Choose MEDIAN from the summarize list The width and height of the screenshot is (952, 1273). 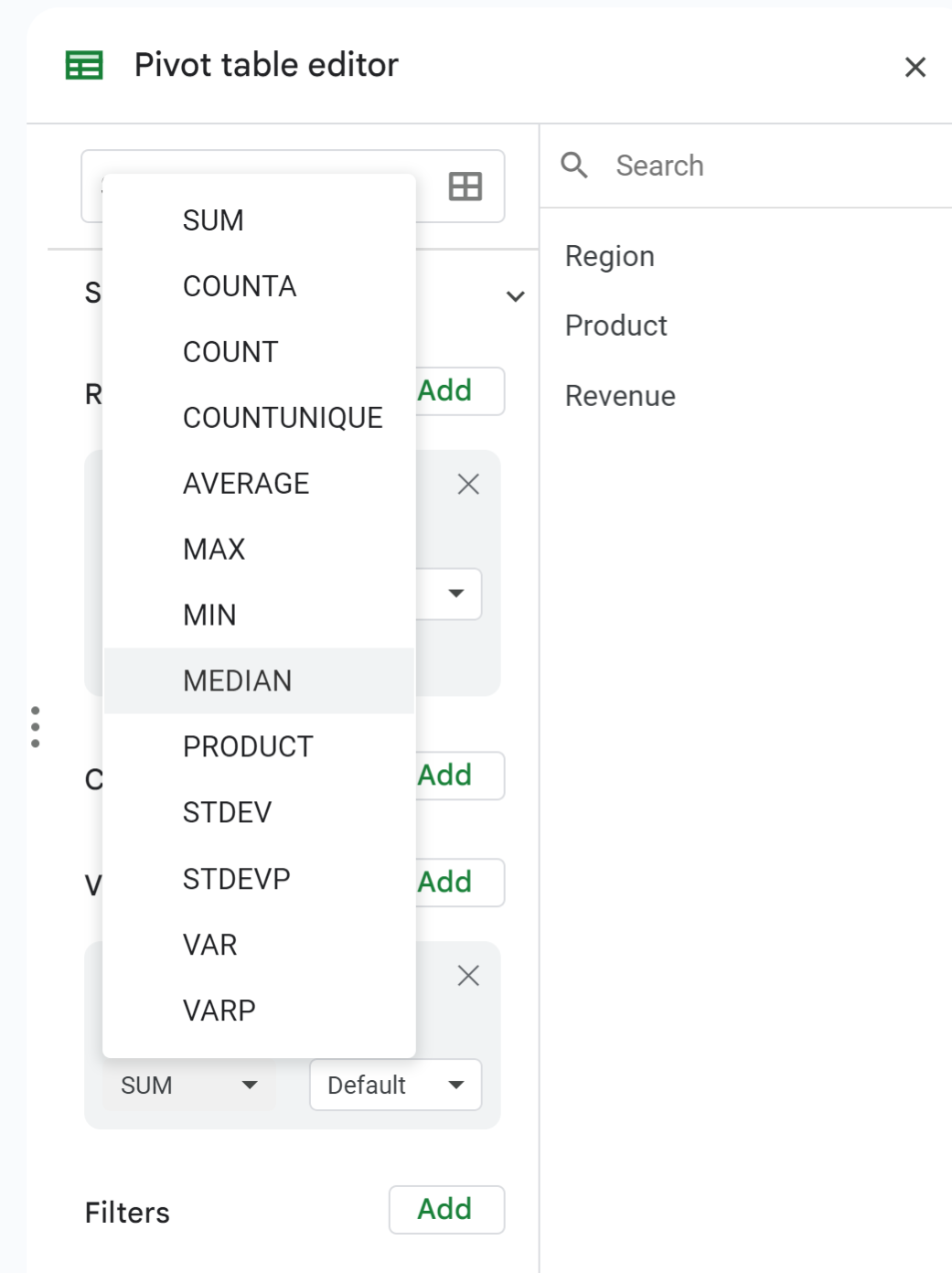[x=259, y=681]
